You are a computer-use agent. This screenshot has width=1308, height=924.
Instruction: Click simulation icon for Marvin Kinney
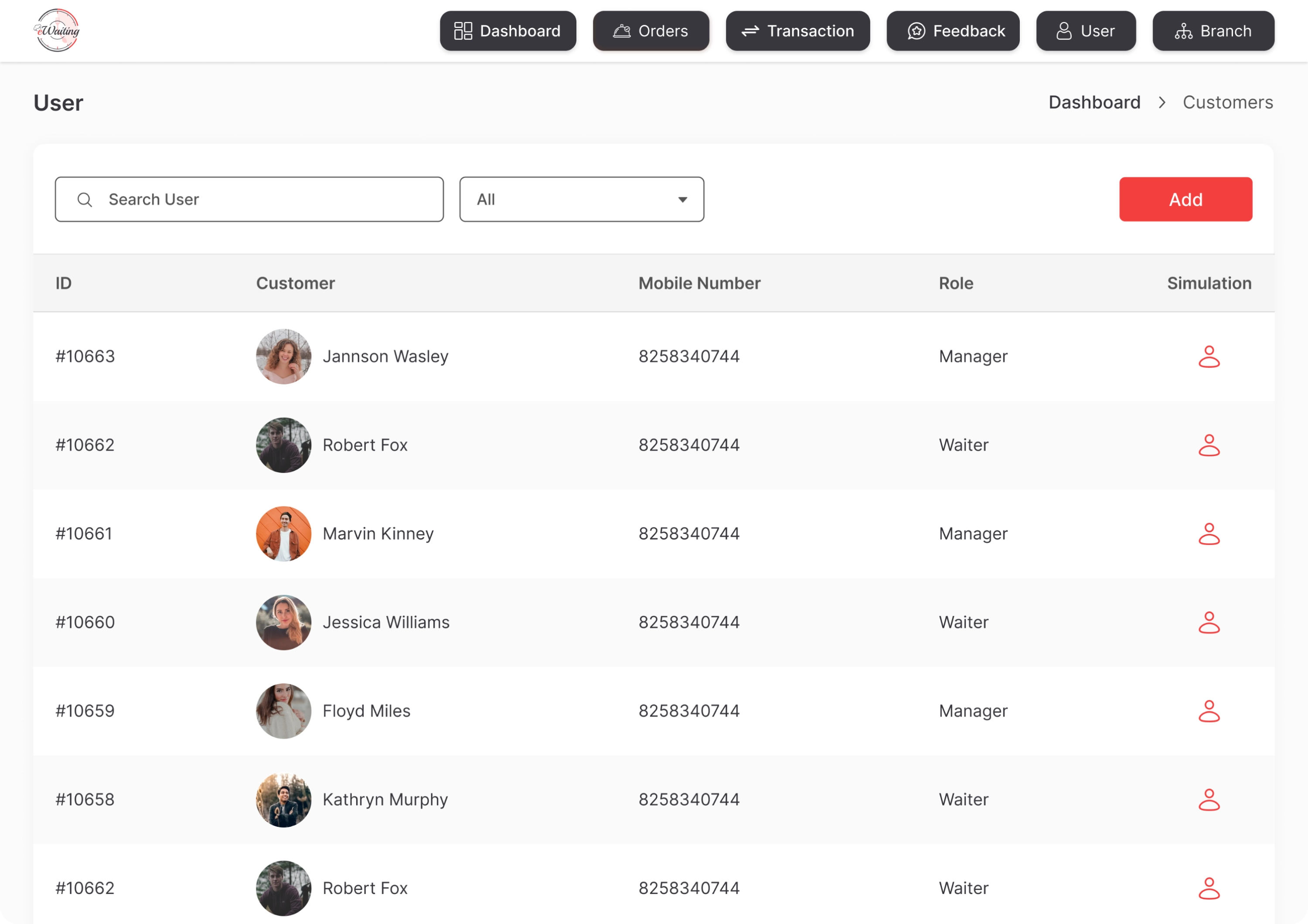pos(1208,534)
